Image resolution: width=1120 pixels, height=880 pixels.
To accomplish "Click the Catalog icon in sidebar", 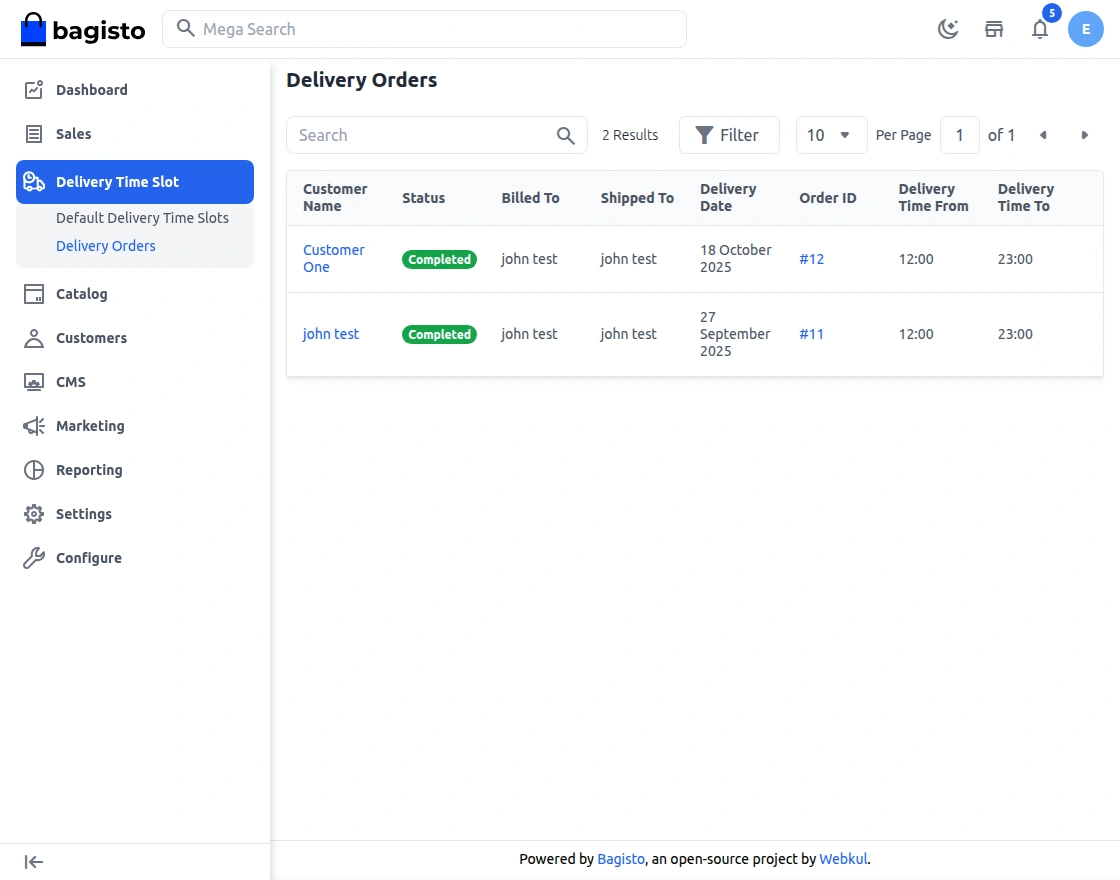I will [x=34, y=293].
